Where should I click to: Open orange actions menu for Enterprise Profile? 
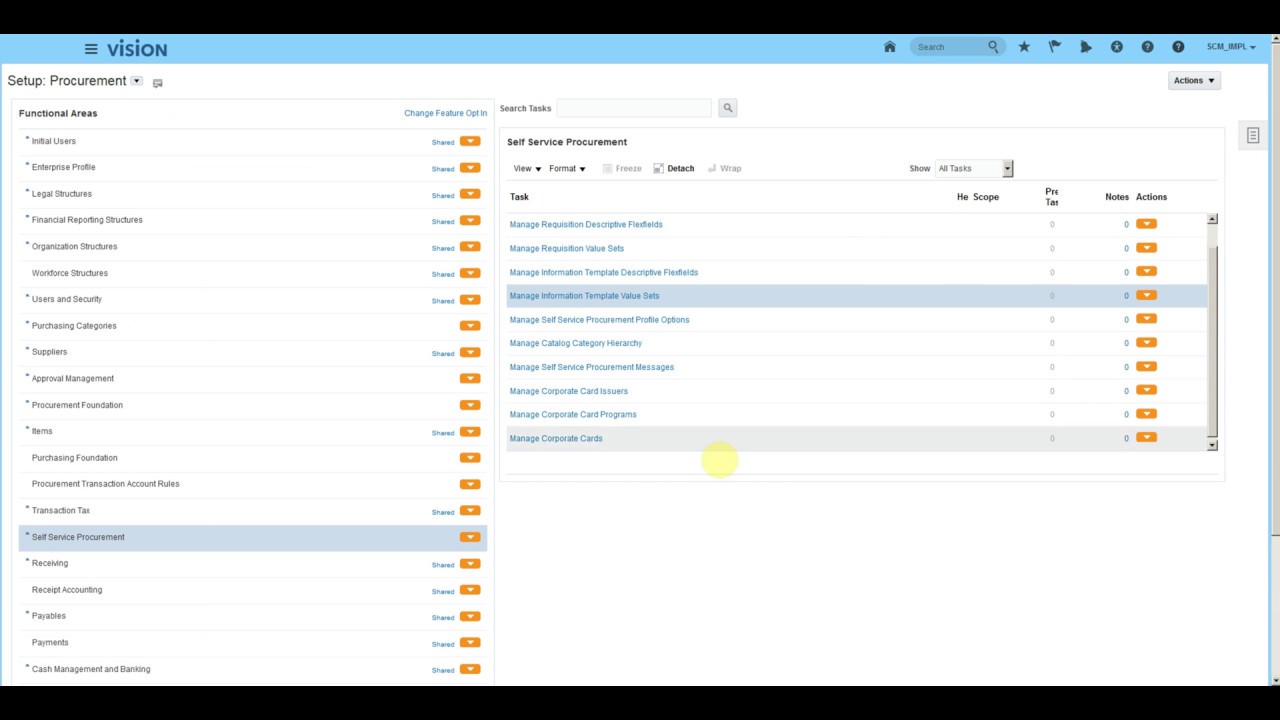tap(470, 168)
